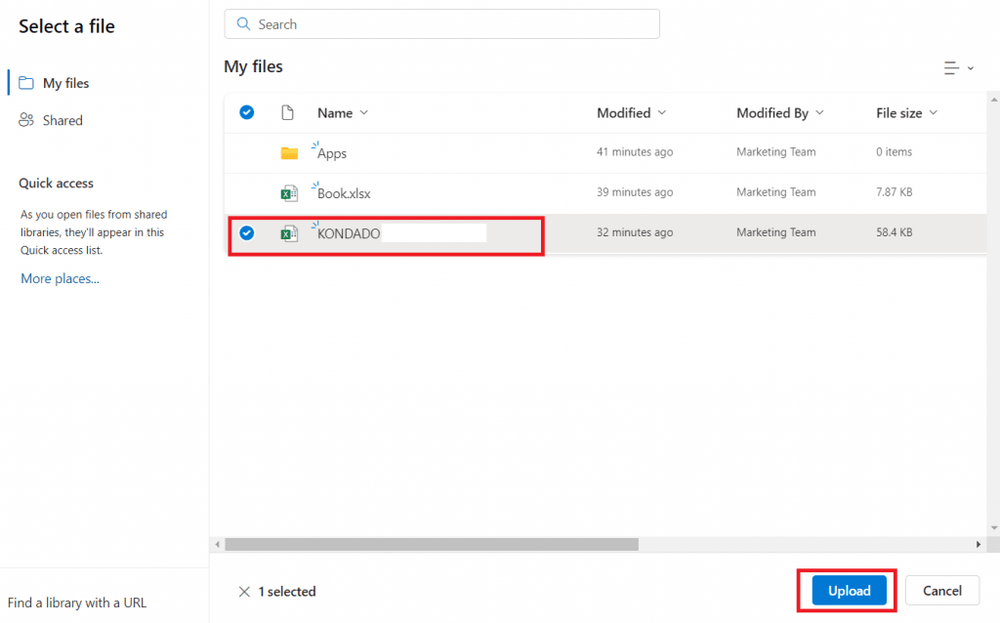The width and height of the screenshot is (1000, 623).
Task: Click the Upload button
Action: 846,590
